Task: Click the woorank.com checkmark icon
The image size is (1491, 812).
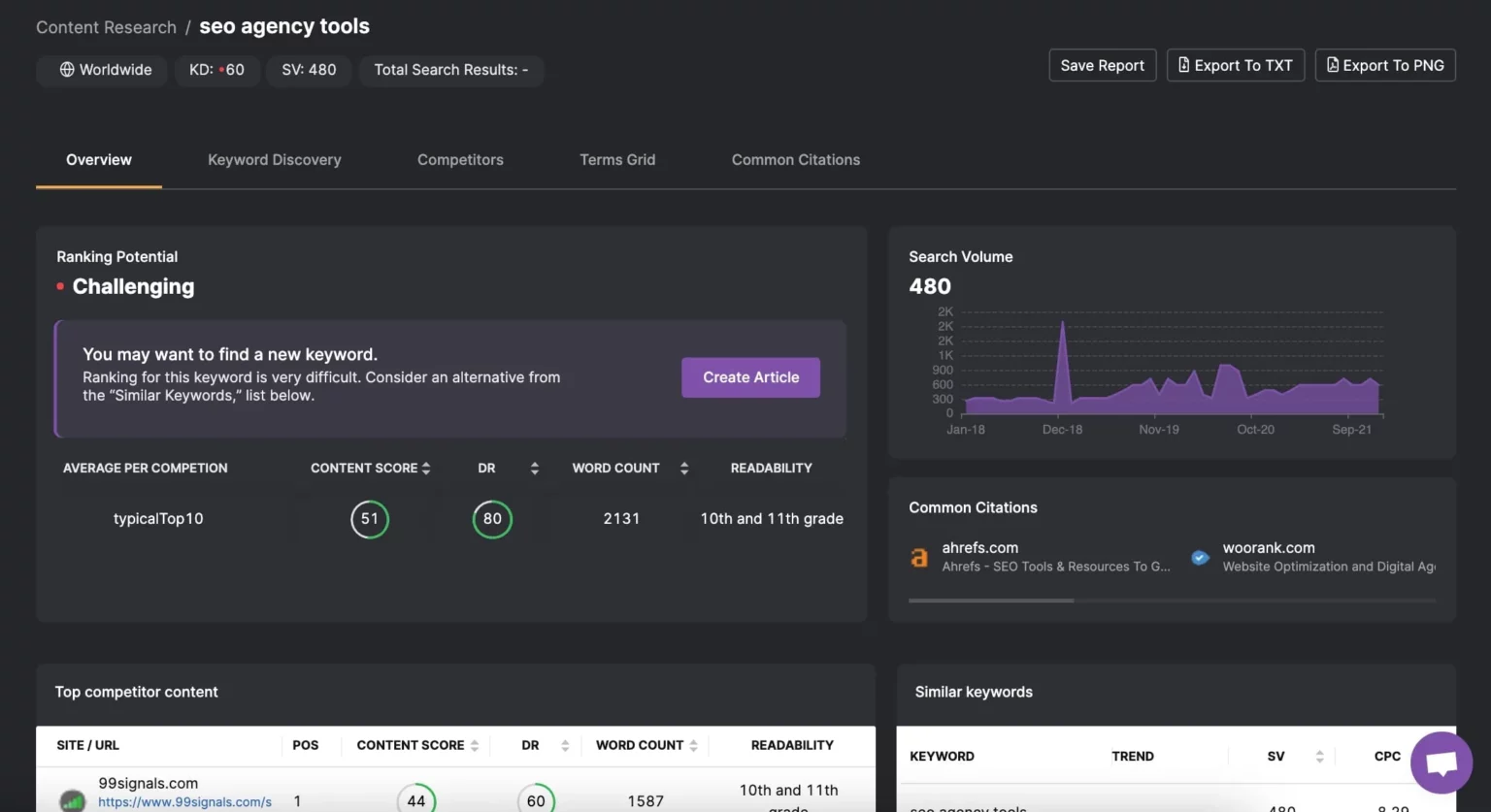Action: click(1200, 557)
